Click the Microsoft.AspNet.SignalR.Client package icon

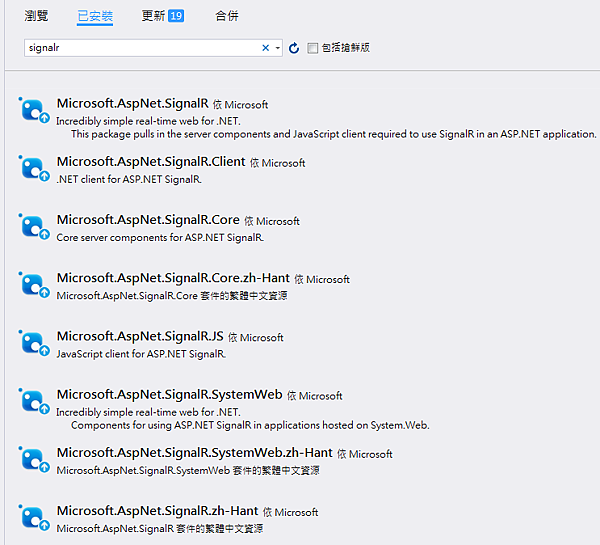34,169
